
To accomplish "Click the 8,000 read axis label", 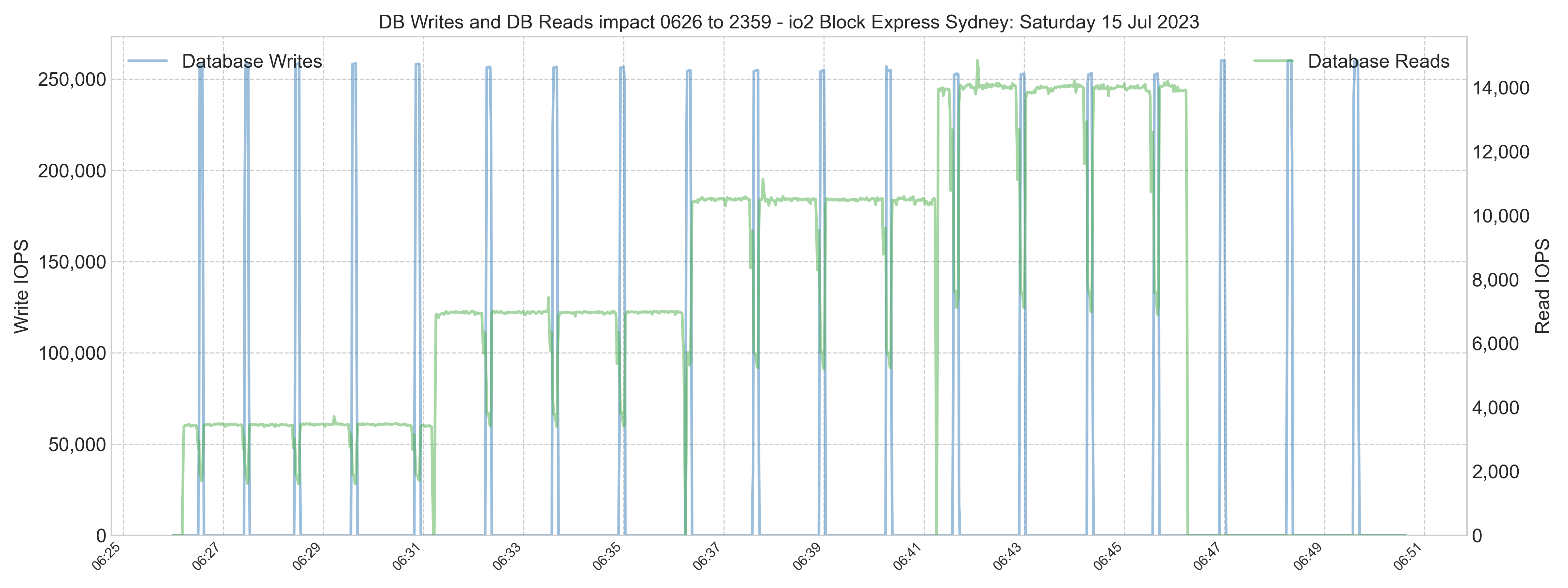I will (x=1495, y=280).
